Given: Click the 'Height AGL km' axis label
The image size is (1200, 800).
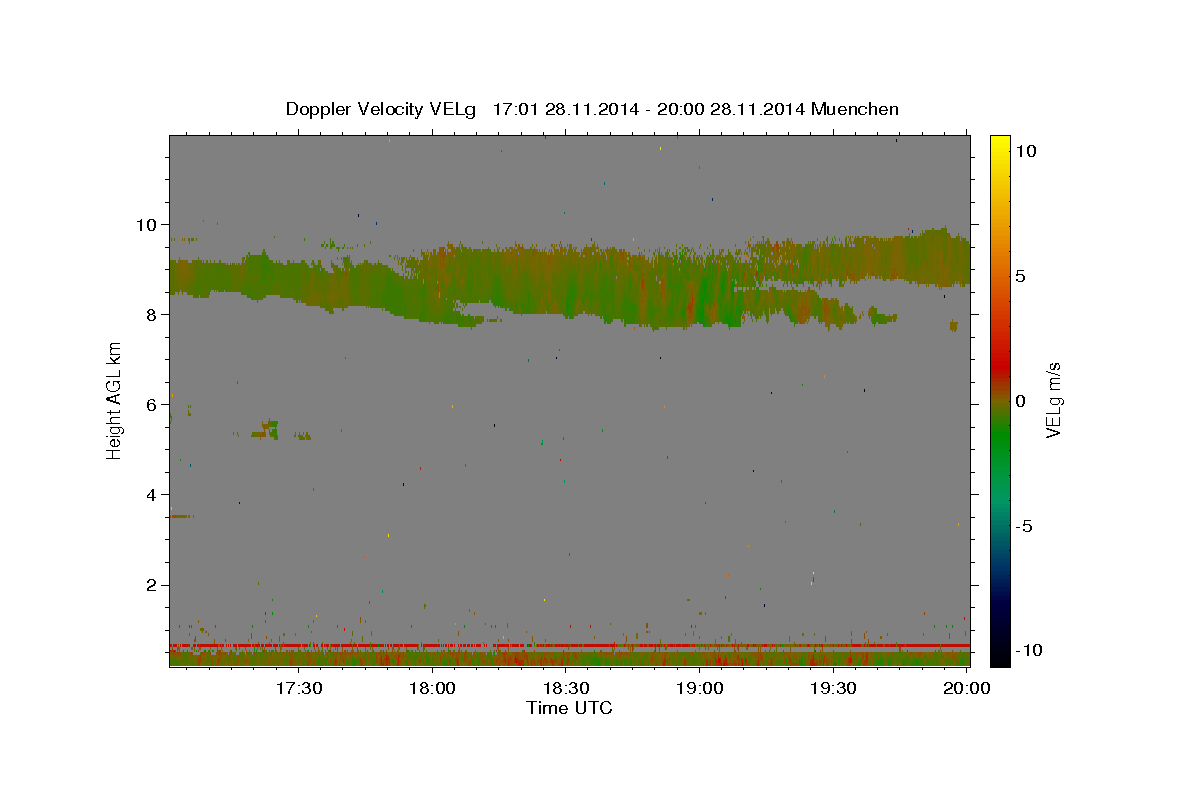Looking at the screenshot, I should 115,401.
